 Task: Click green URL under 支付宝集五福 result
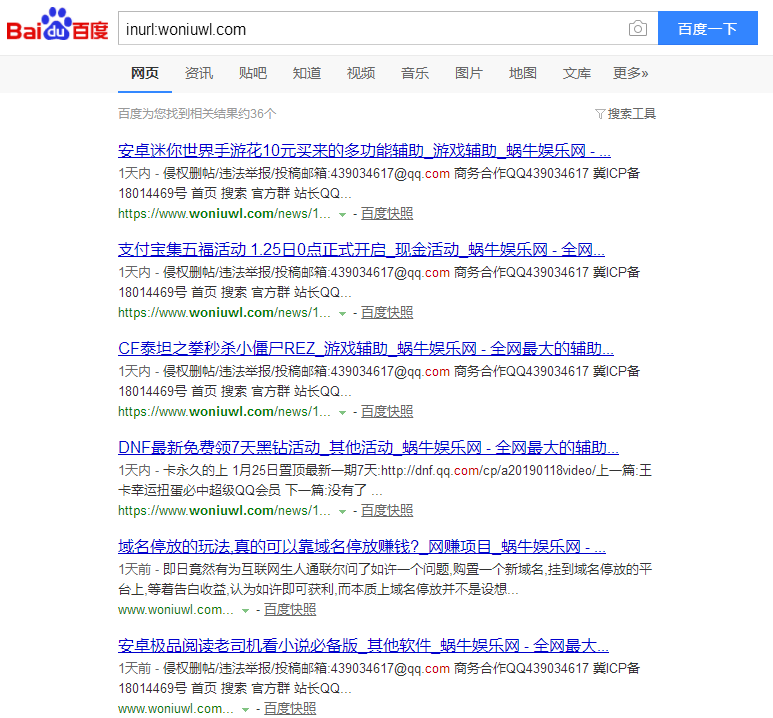pos(224,313)
